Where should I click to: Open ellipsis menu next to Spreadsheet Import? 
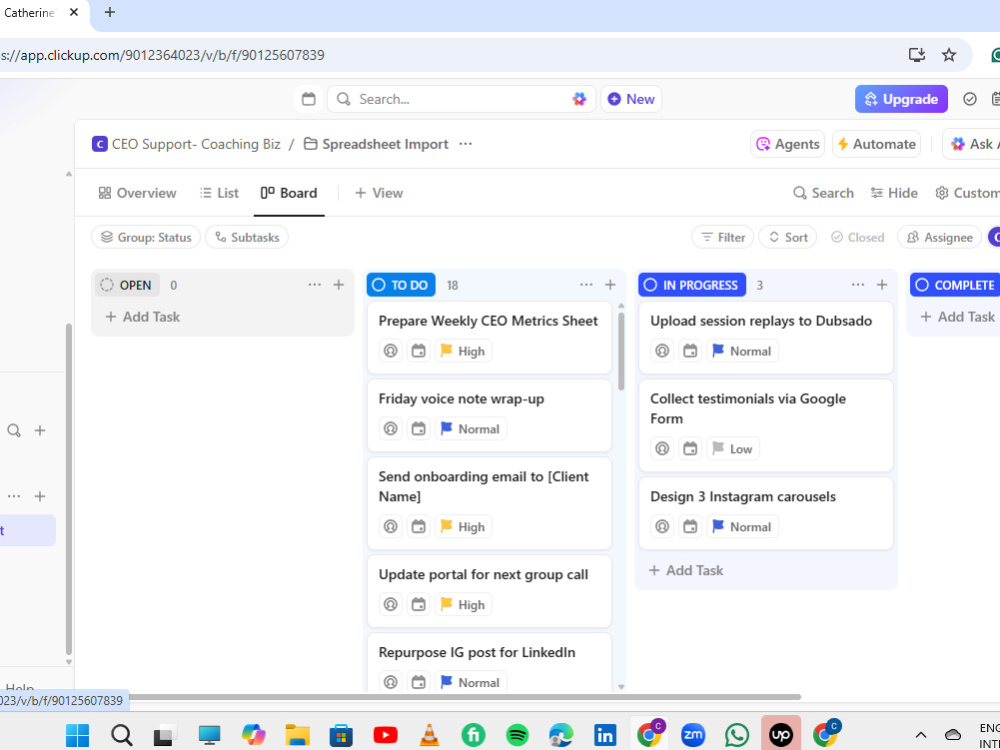point(466,144)
